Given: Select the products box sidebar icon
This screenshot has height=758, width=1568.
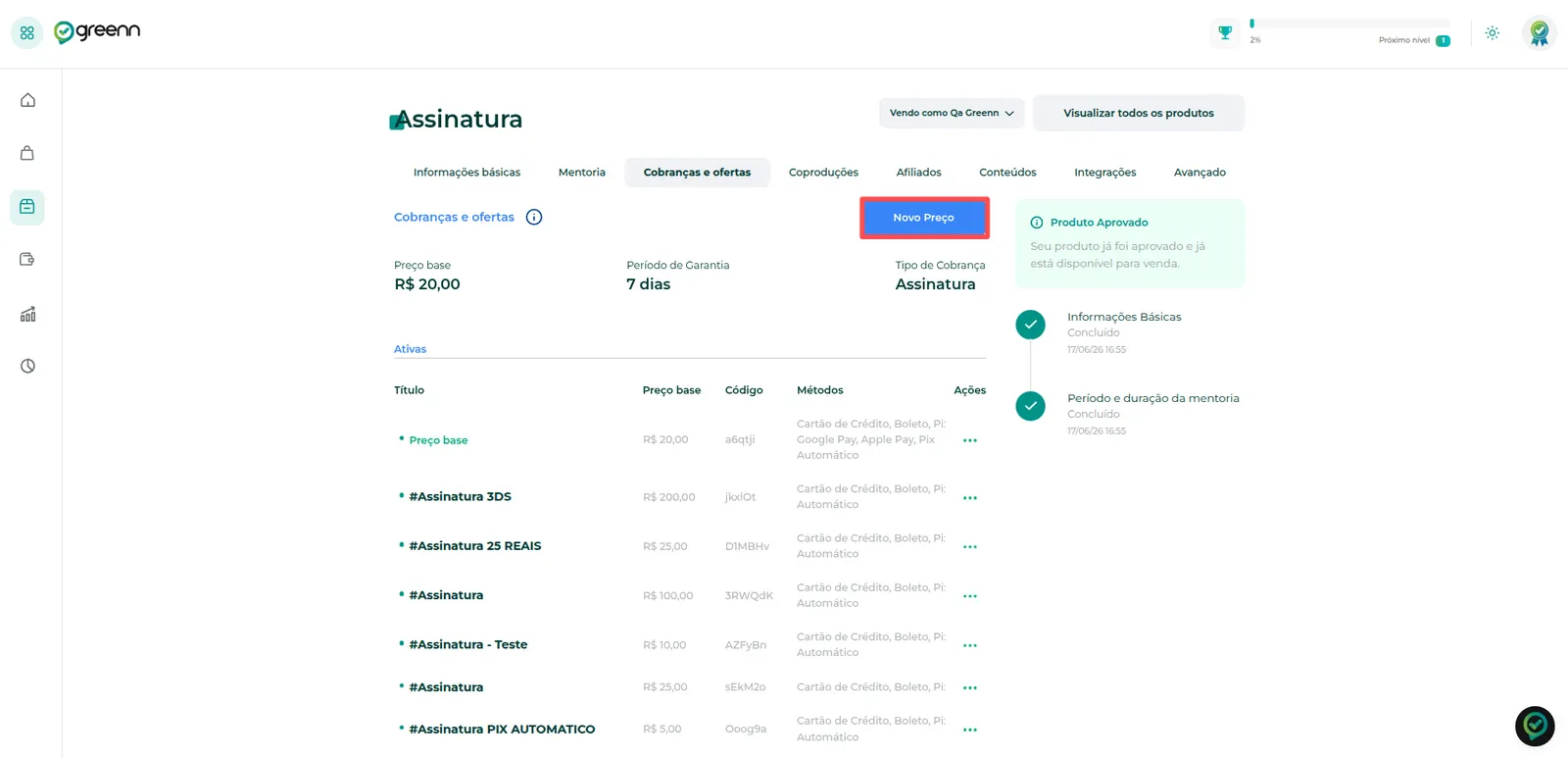Looking at the screenshot, I should pyautogui.click(x=27, y=207).
